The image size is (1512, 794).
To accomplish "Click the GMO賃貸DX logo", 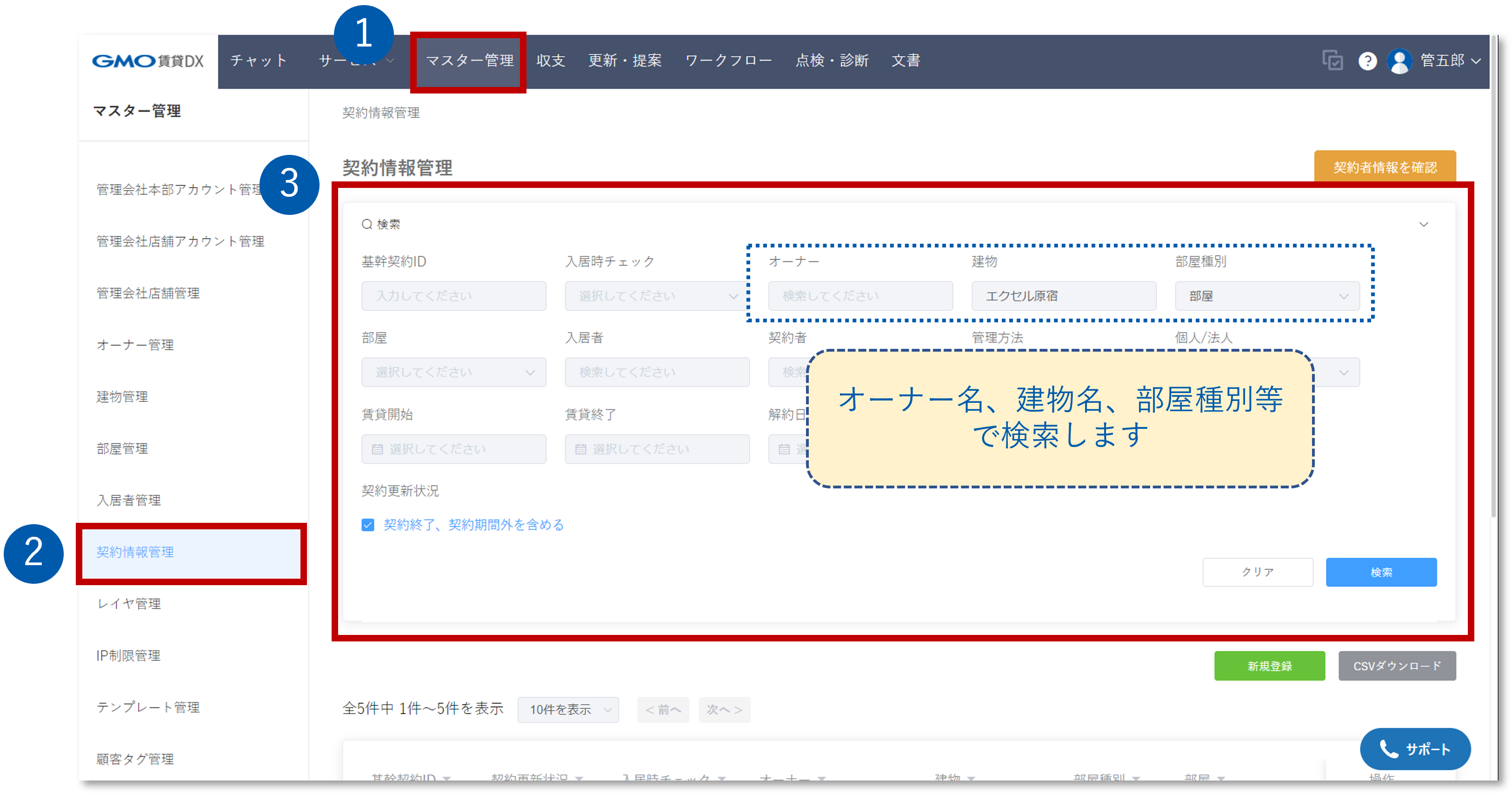I will tap(148, 60).
